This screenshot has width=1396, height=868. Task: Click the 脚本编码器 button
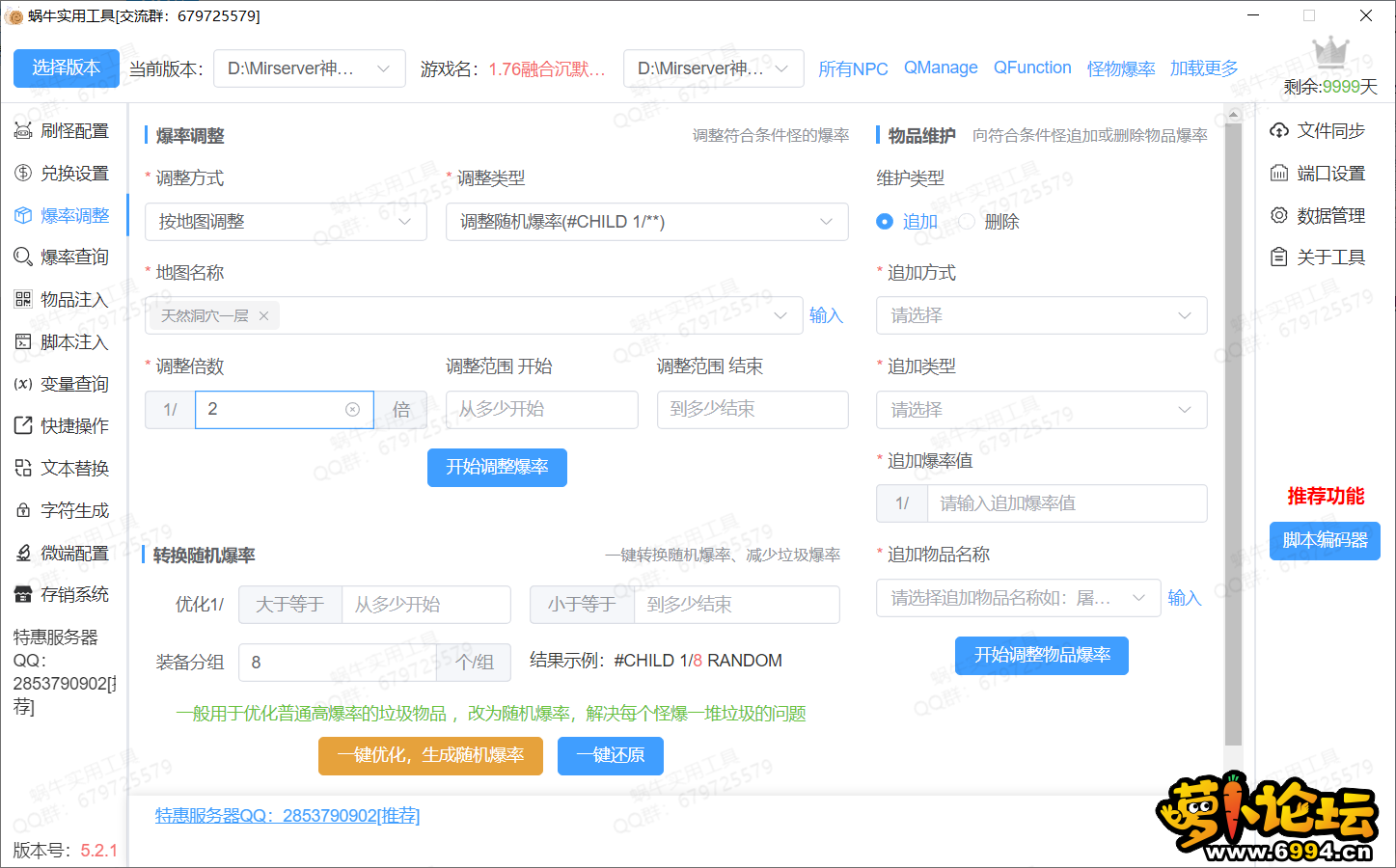coord(1325,540)
